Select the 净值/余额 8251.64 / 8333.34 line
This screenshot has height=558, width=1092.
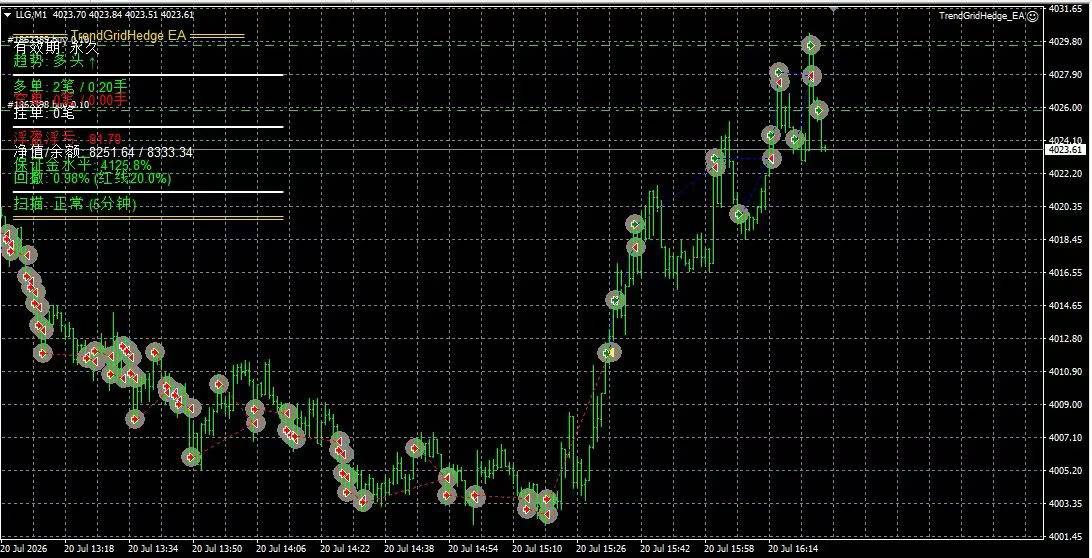(104, 152)
